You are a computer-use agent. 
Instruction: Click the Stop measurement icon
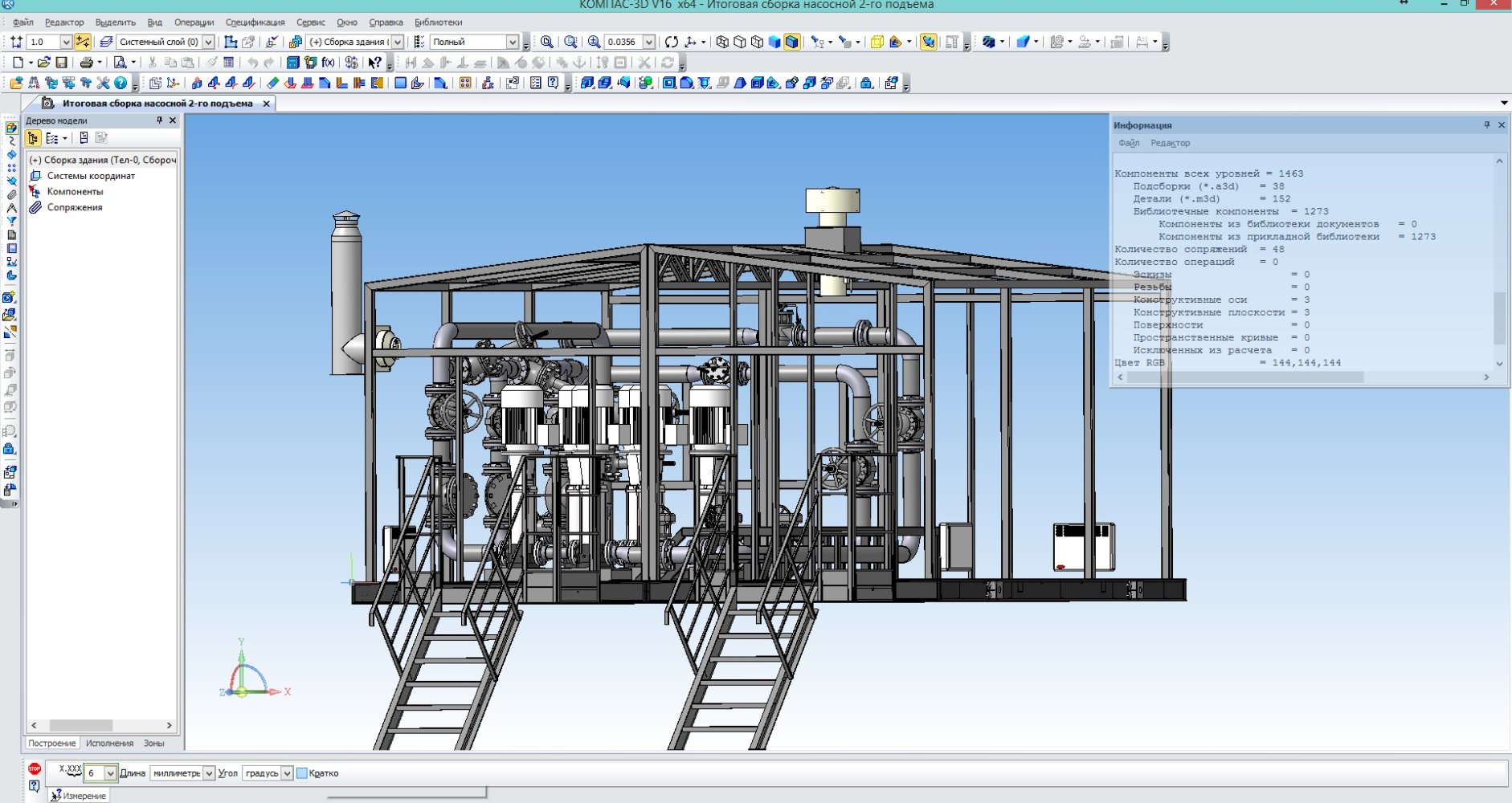click(35, 768)
